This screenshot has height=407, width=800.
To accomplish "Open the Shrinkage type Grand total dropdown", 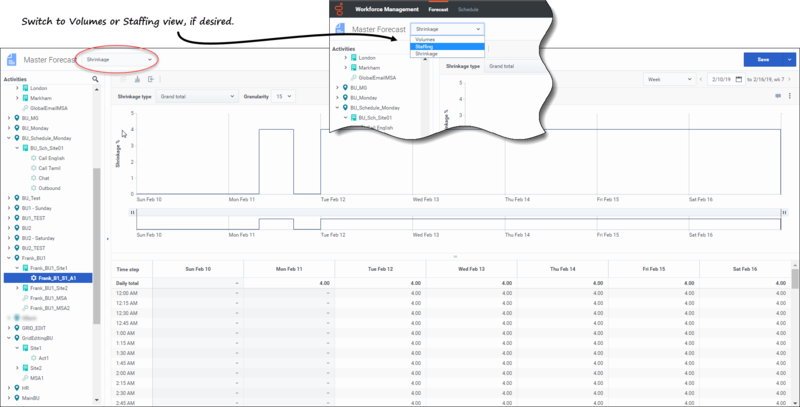I will [x=196, y=97].
